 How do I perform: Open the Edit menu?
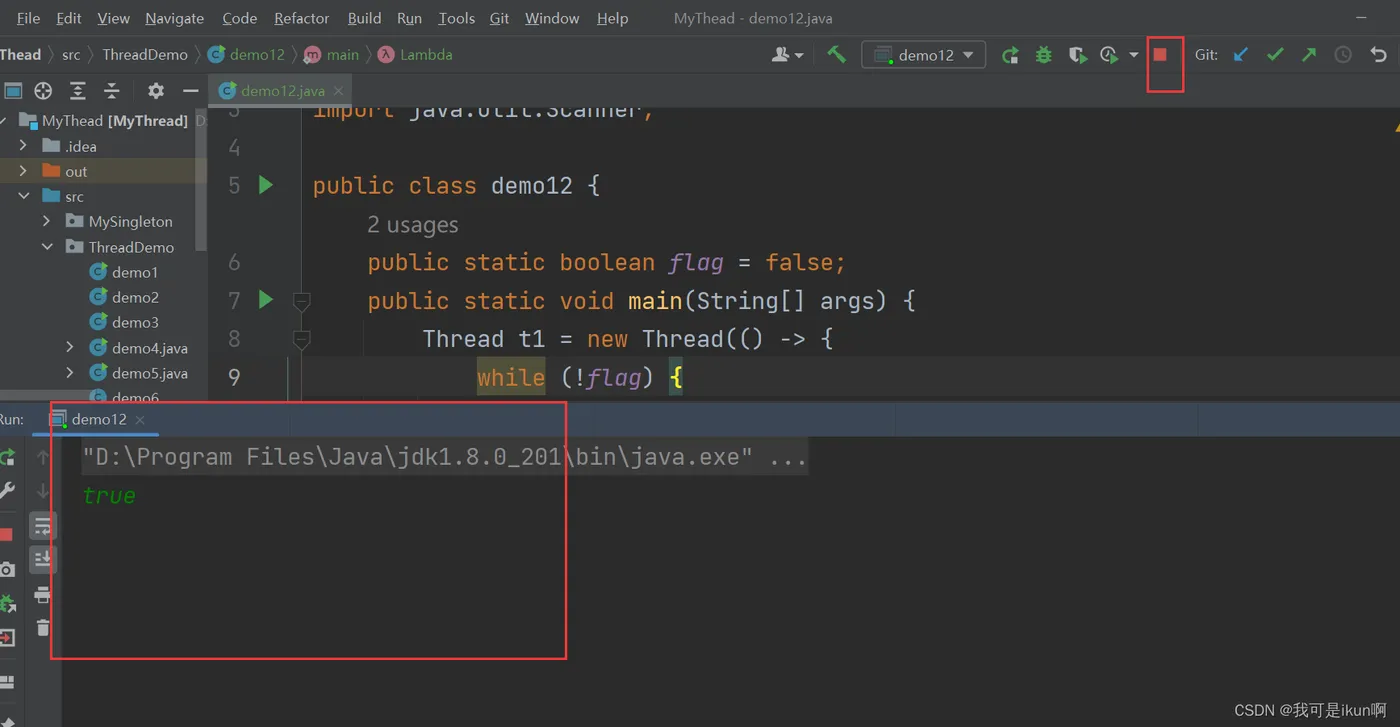coord(69,18)
